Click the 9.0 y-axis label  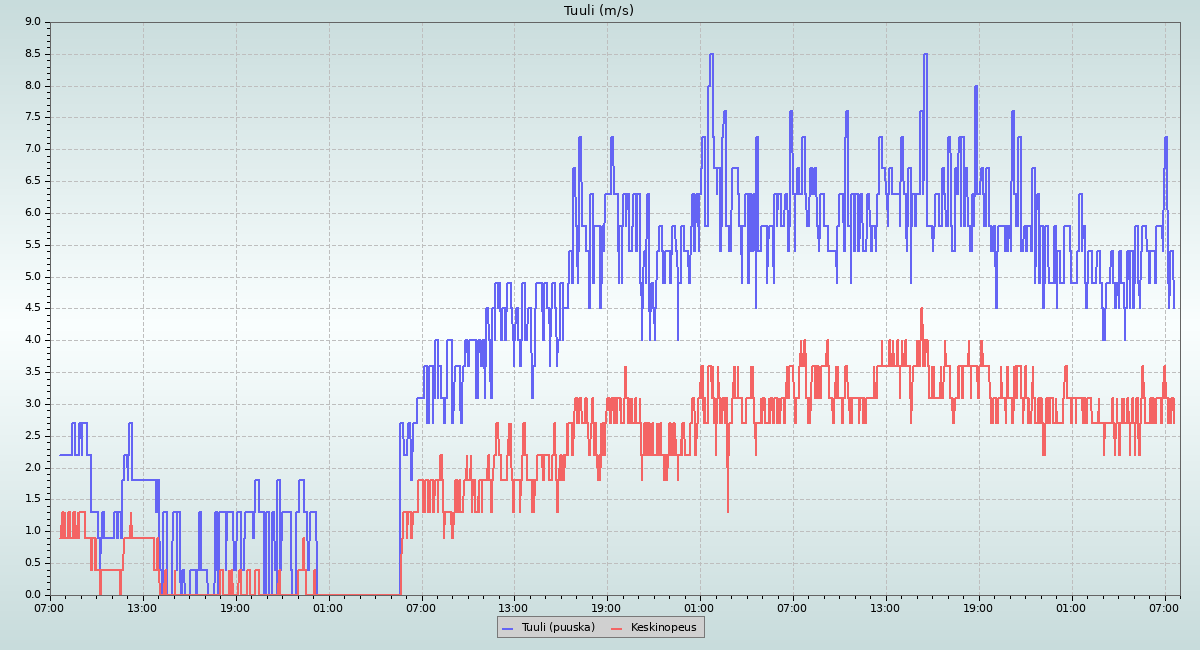(32, 22)
